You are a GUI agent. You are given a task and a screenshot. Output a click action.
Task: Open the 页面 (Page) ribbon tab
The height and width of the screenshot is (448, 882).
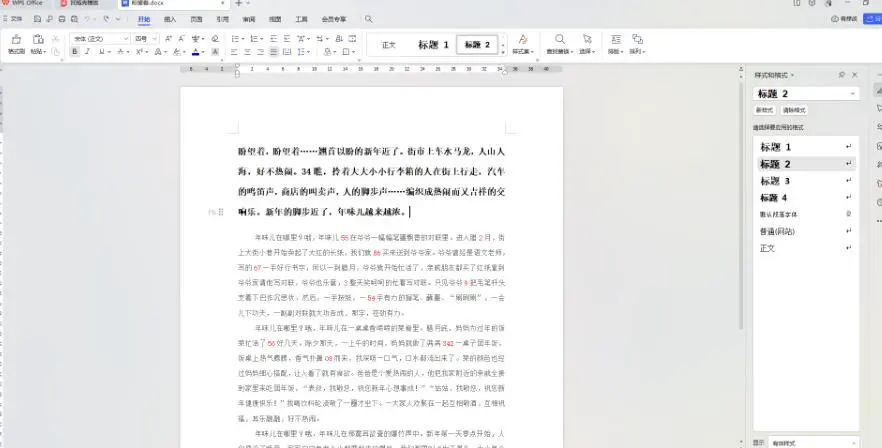coord(196,19)
